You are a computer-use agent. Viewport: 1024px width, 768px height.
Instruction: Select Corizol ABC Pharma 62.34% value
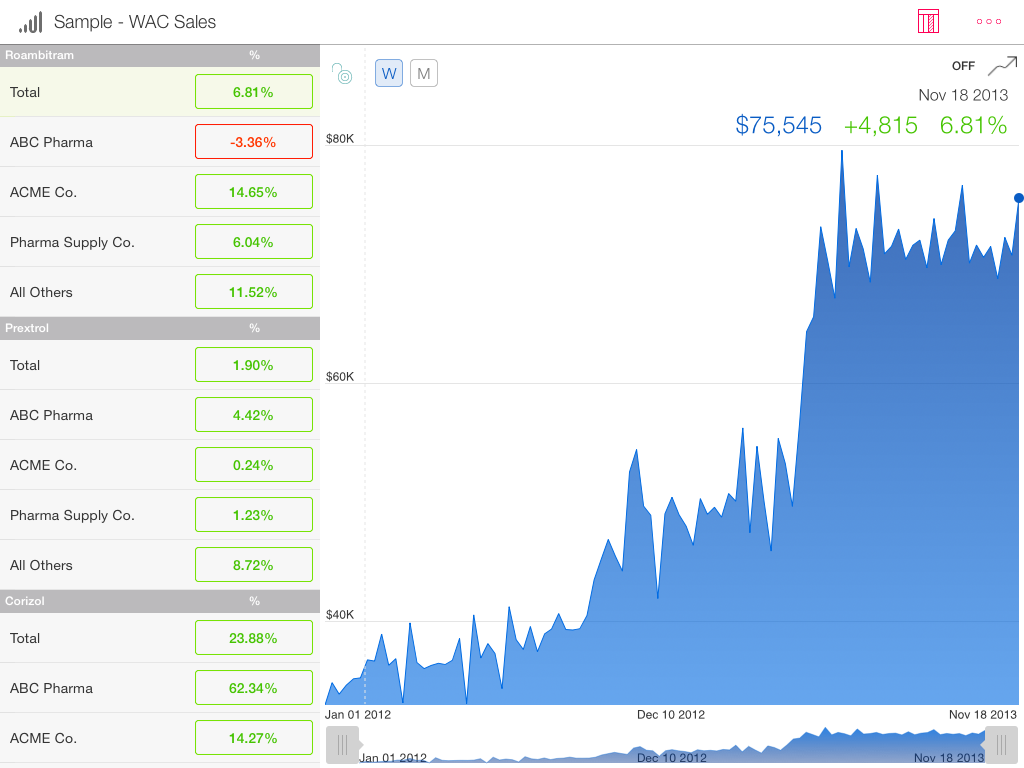click(254, 688)
